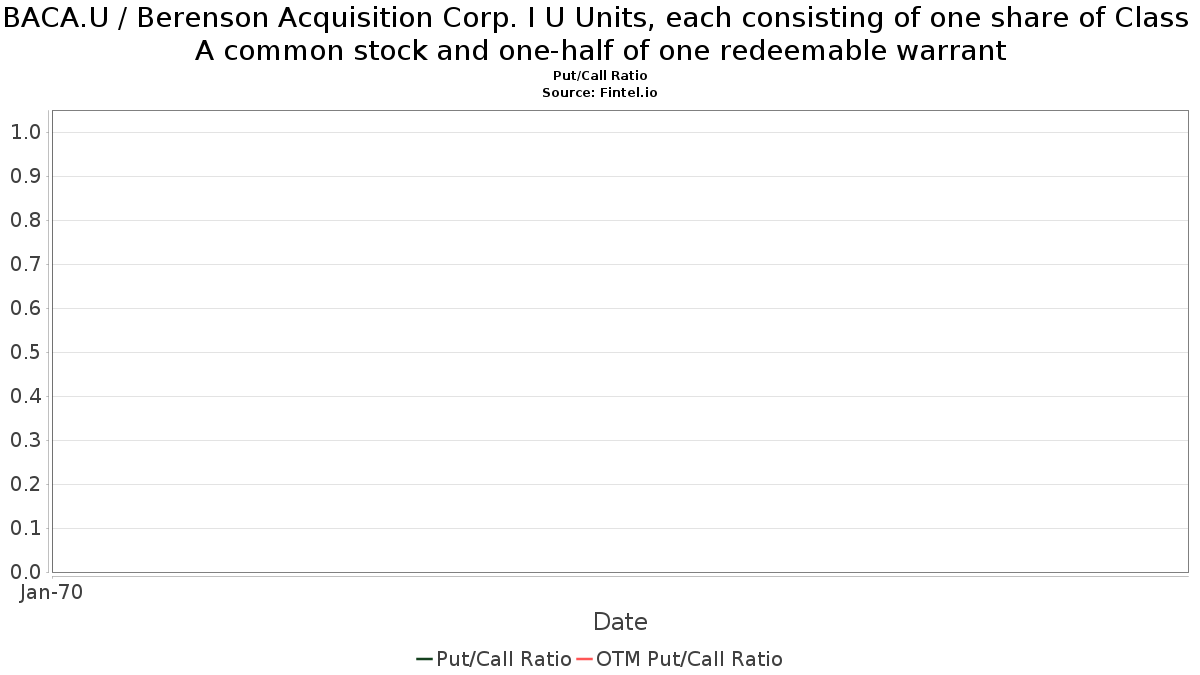Toggle the OTM Put/Call Ratio legend entry
The width and height of the screenshot is (1200, 675).
coord(679,659)
